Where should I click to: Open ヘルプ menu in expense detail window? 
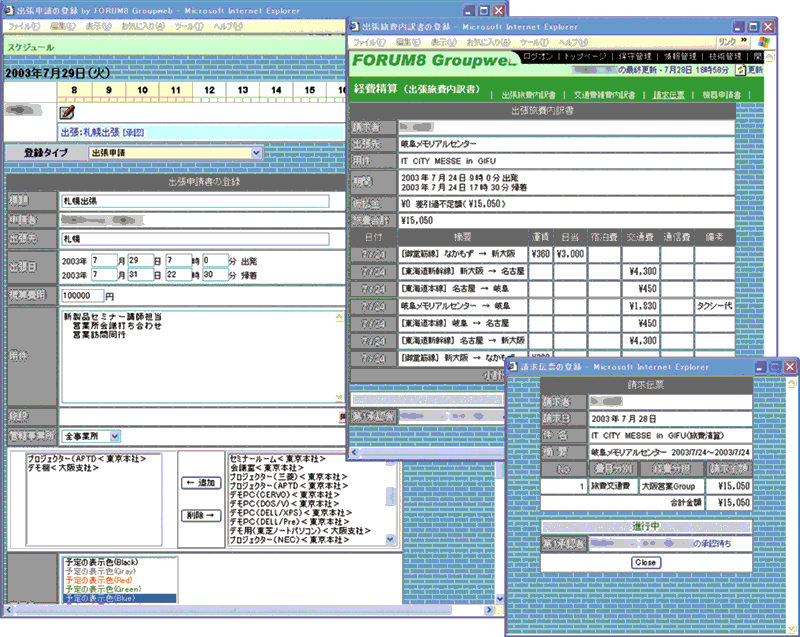[573, 42]
